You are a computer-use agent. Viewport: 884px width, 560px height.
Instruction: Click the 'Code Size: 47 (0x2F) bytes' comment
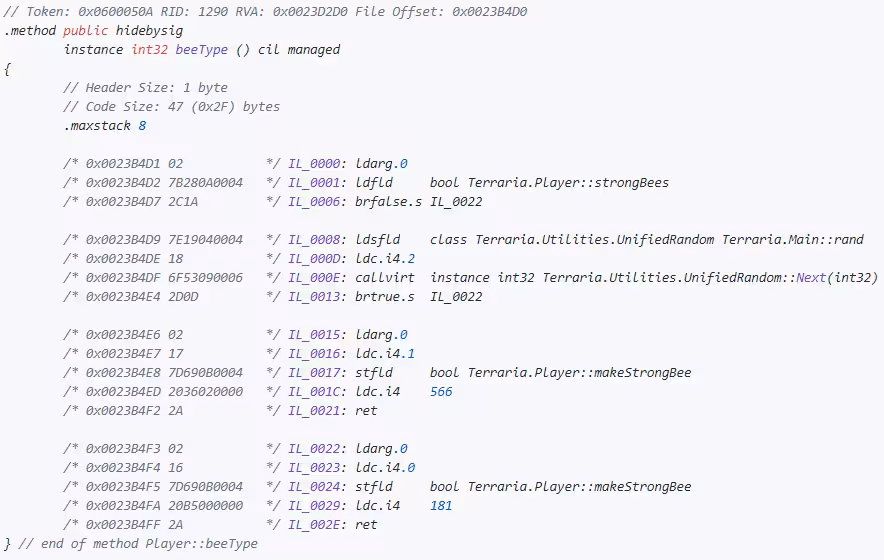click(x=171, y=107)
